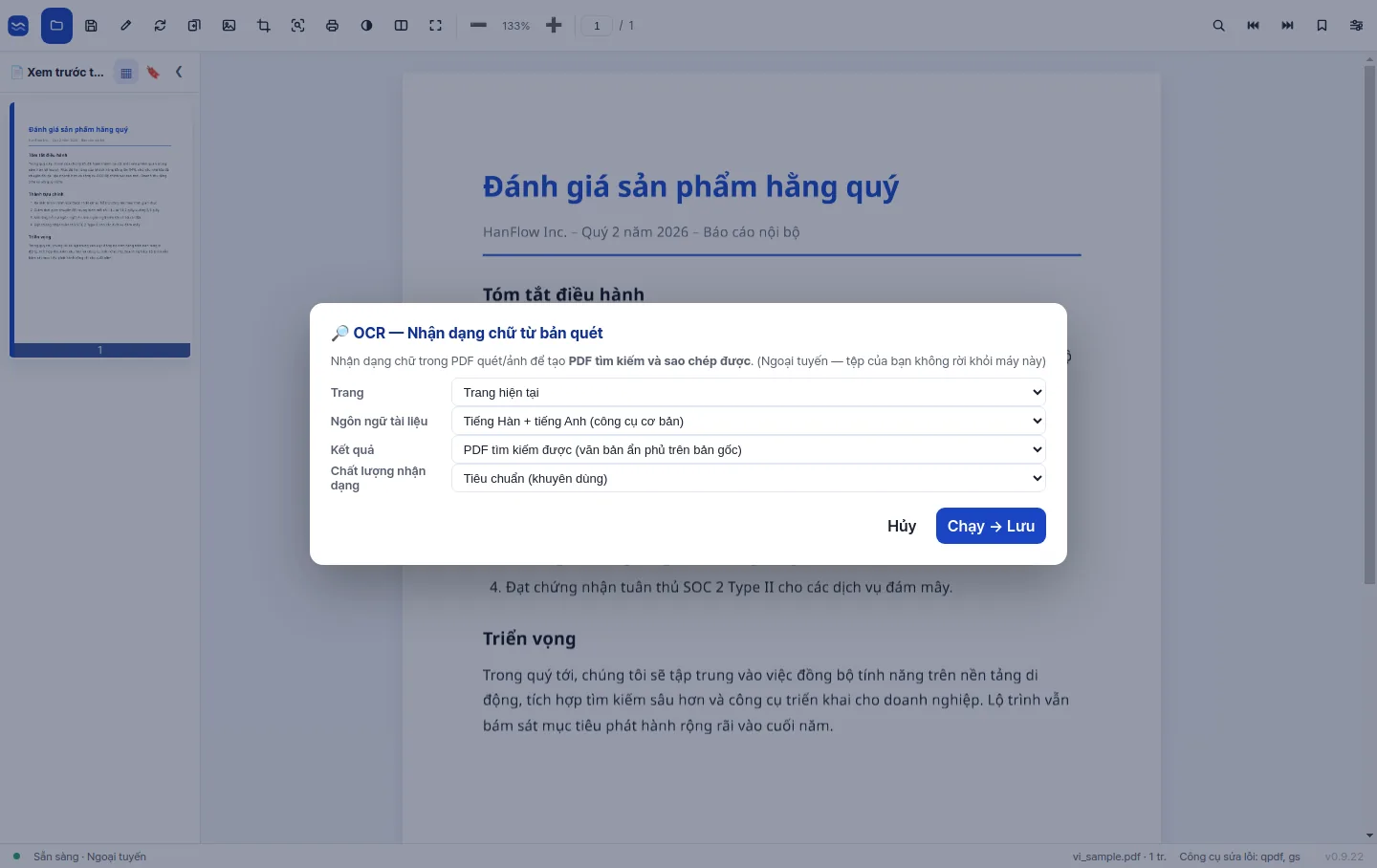This screenshot has width=1377, height=868.
Task: Click the rotate/refresh arrows icon
Action: (160, 26)
